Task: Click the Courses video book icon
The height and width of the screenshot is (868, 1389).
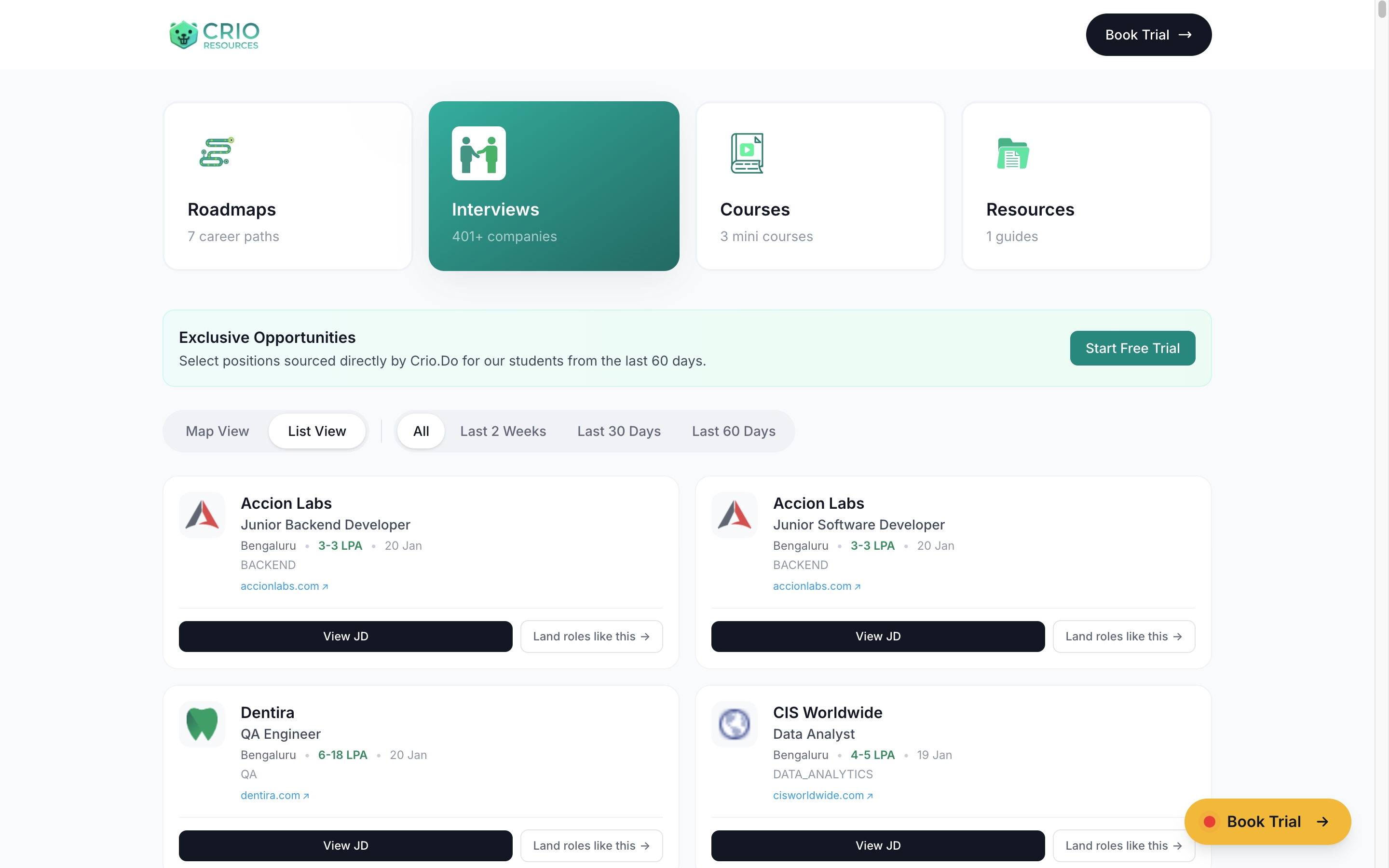Action: tap(747, 153)
